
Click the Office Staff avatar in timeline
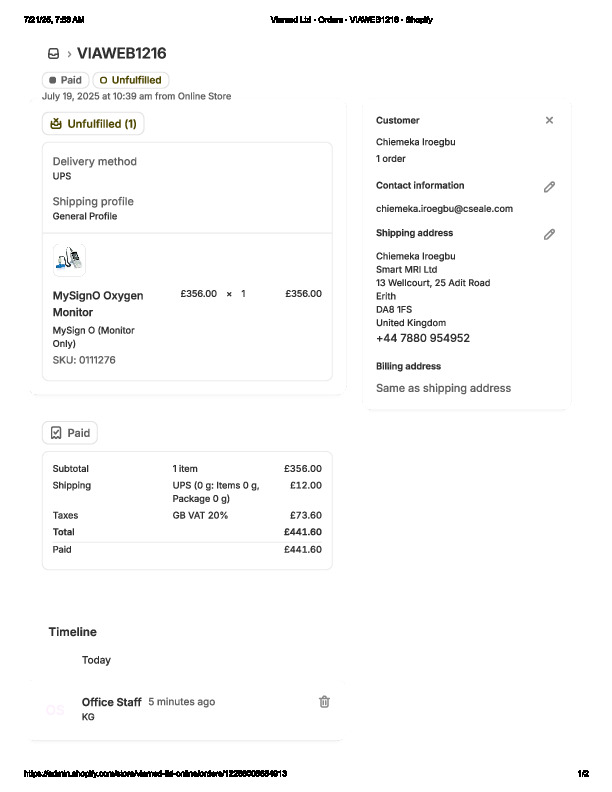(55, 710)
